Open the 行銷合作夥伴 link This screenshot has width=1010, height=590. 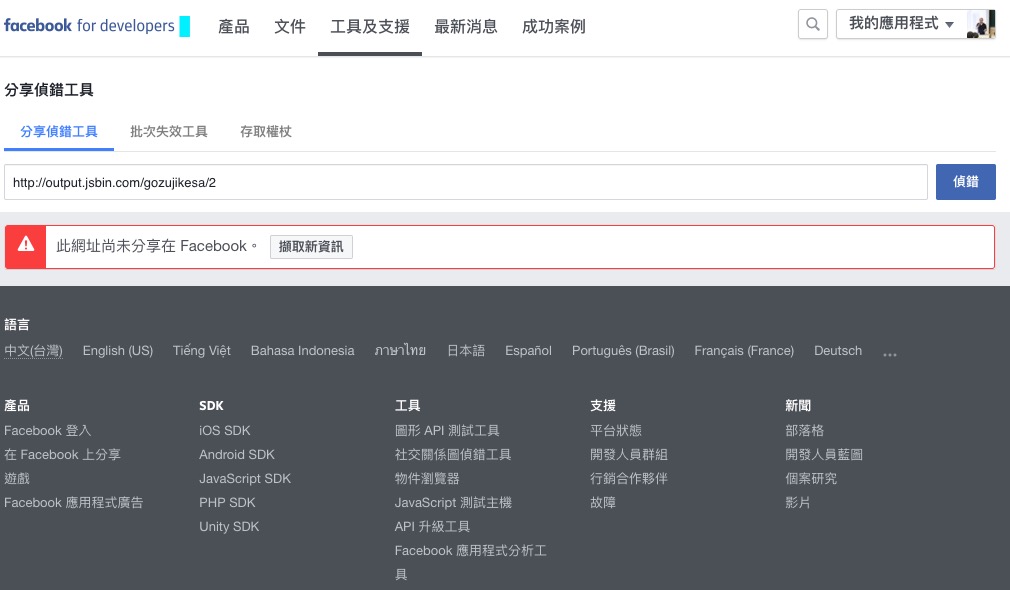click(x=629, y=479)
